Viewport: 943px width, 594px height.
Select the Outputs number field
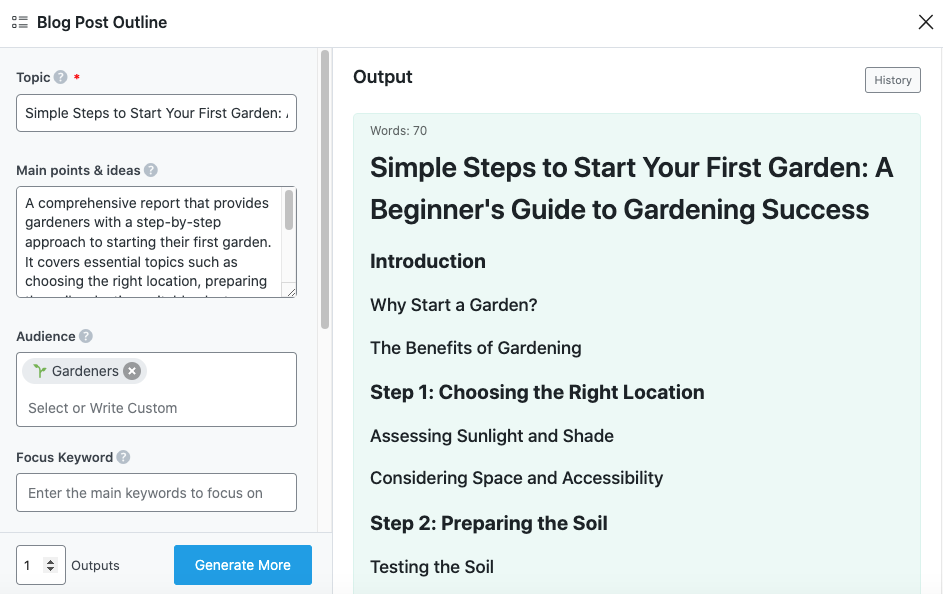click(x=32, y=564)
